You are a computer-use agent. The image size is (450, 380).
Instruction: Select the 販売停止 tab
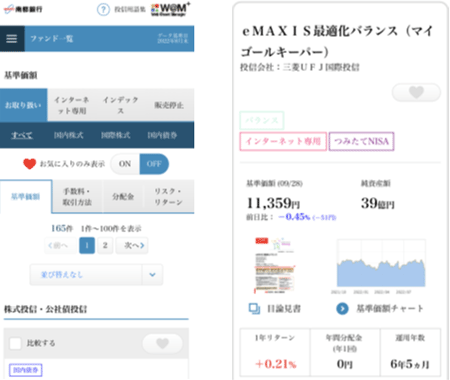click(x=169, y=105)
